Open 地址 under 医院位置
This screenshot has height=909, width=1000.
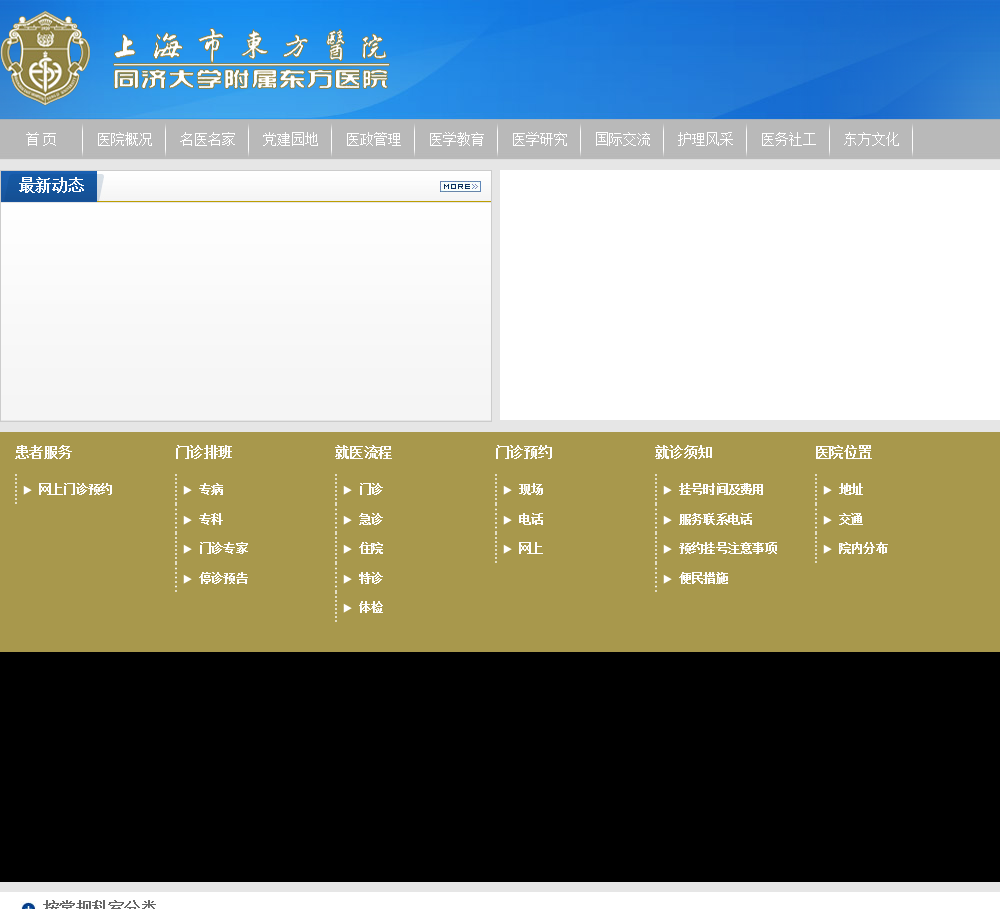click(x=851, y=489)
